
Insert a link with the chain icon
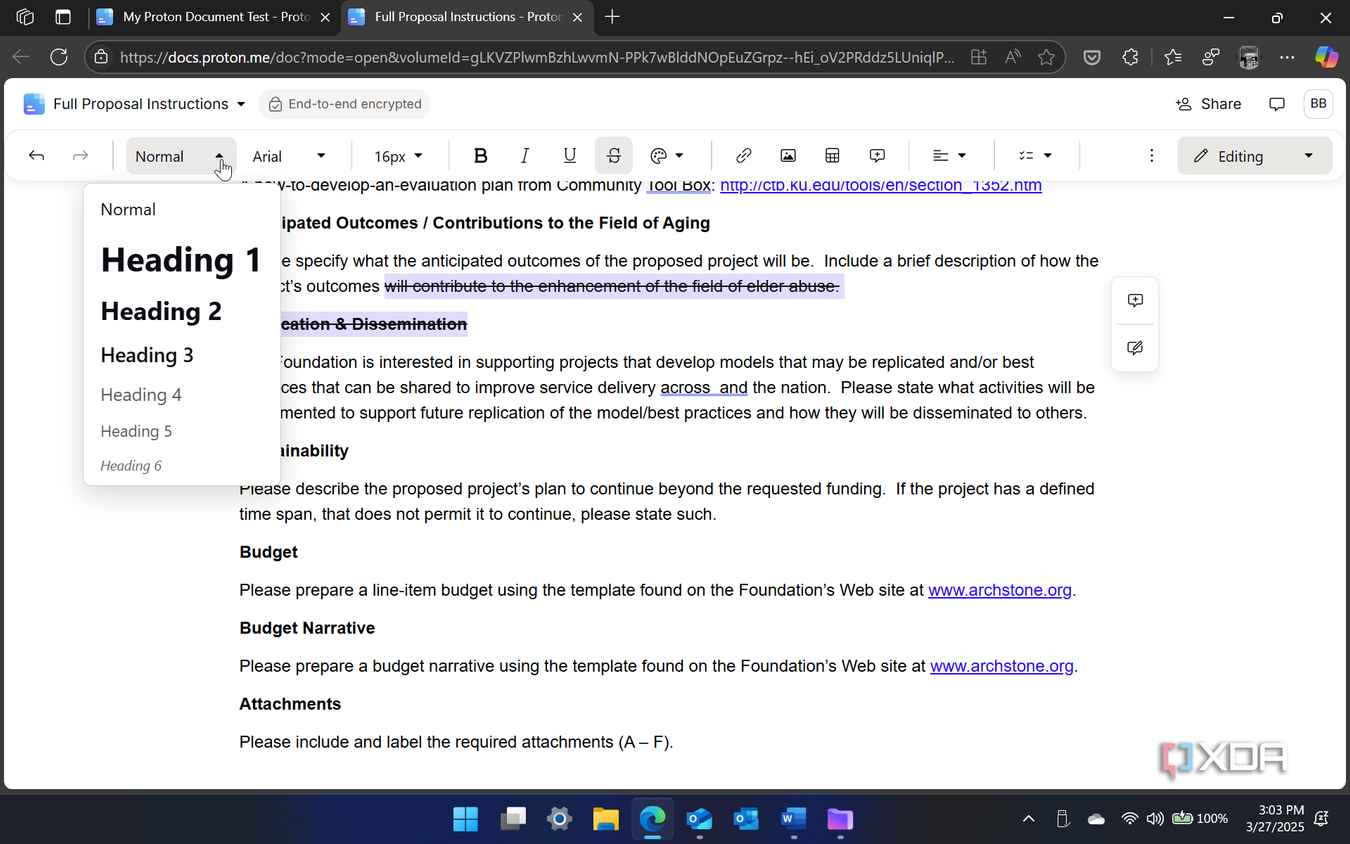click(743, 156)
